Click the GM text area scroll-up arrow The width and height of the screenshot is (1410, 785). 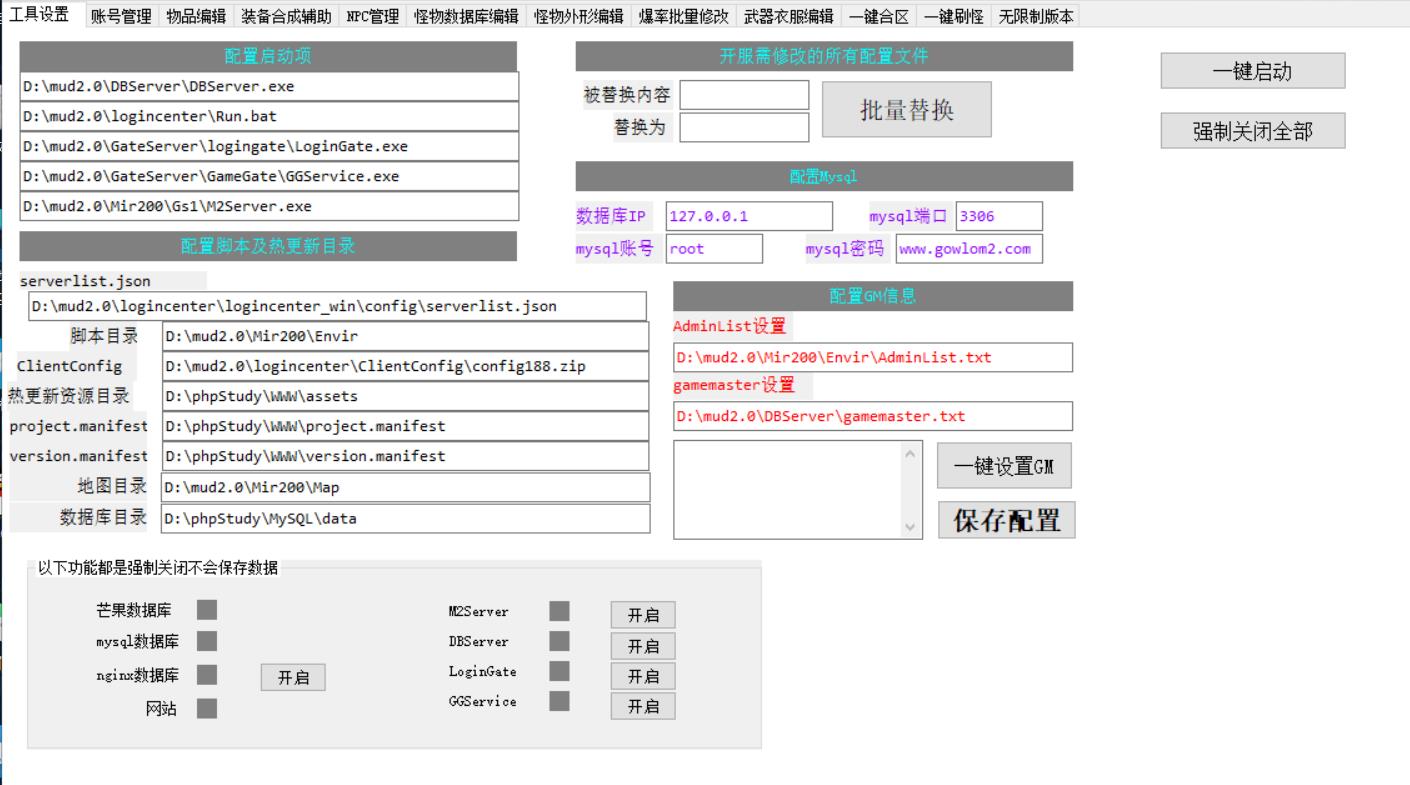click(910, 453)
